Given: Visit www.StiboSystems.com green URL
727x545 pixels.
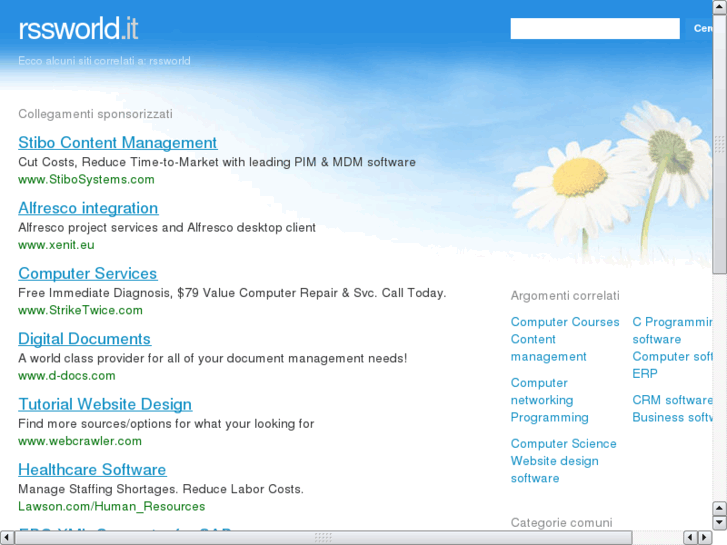Looking at the screenshot, I should point(86,180).
